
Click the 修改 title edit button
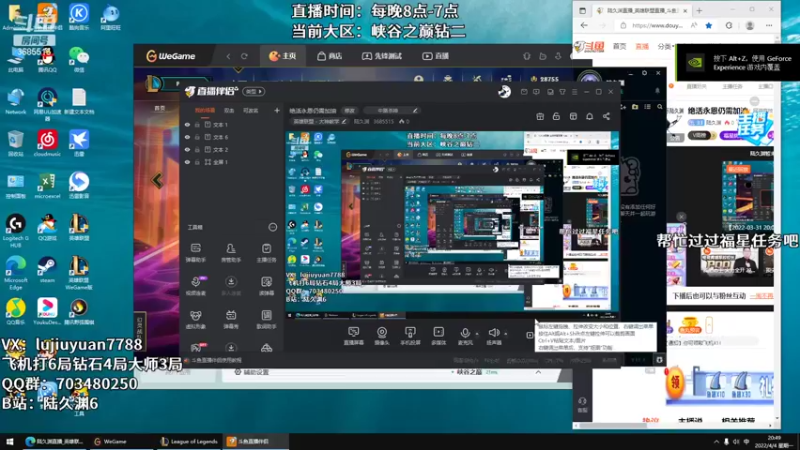click(349, 110)
